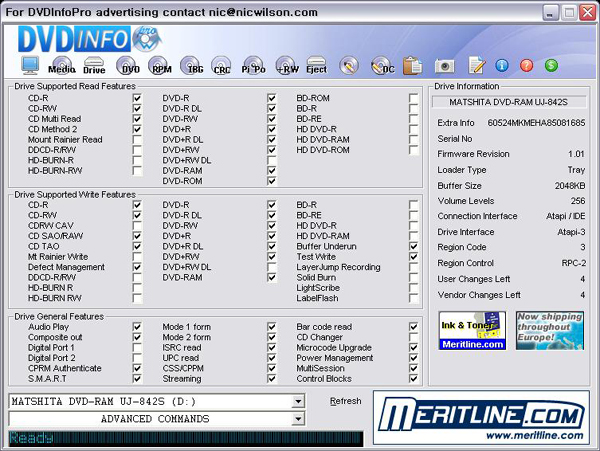This screenshot has width=600, height=451.
Task: Click the notepad with pencil icon
Action: click(477, 65)
